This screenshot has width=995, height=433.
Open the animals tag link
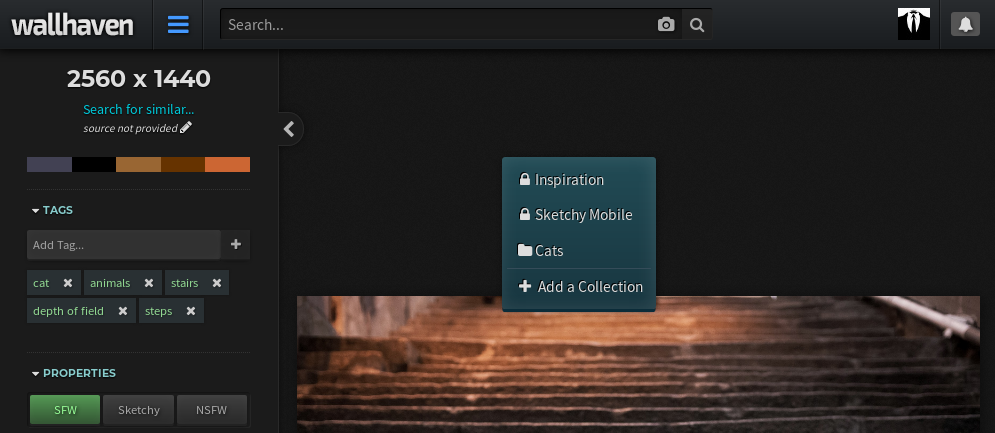point(110,283)
